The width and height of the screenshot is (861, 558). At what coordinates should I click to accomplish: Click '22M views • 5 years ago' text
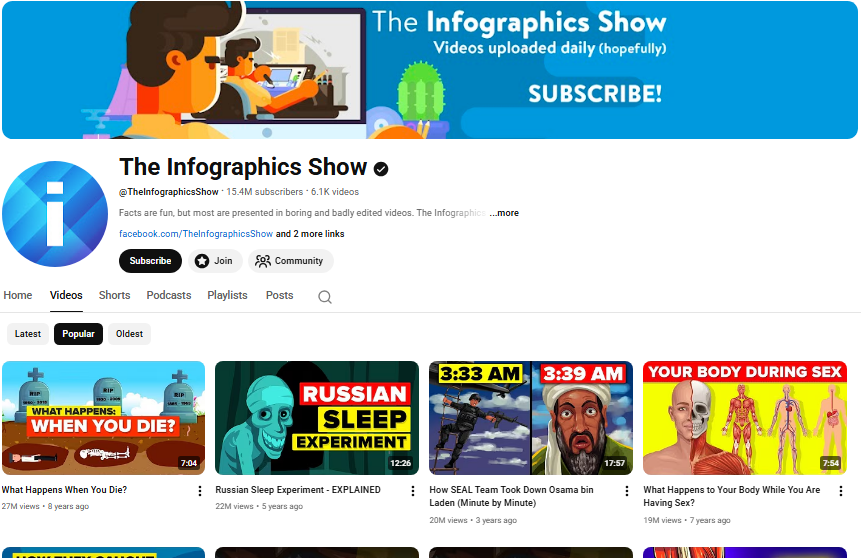259,506
